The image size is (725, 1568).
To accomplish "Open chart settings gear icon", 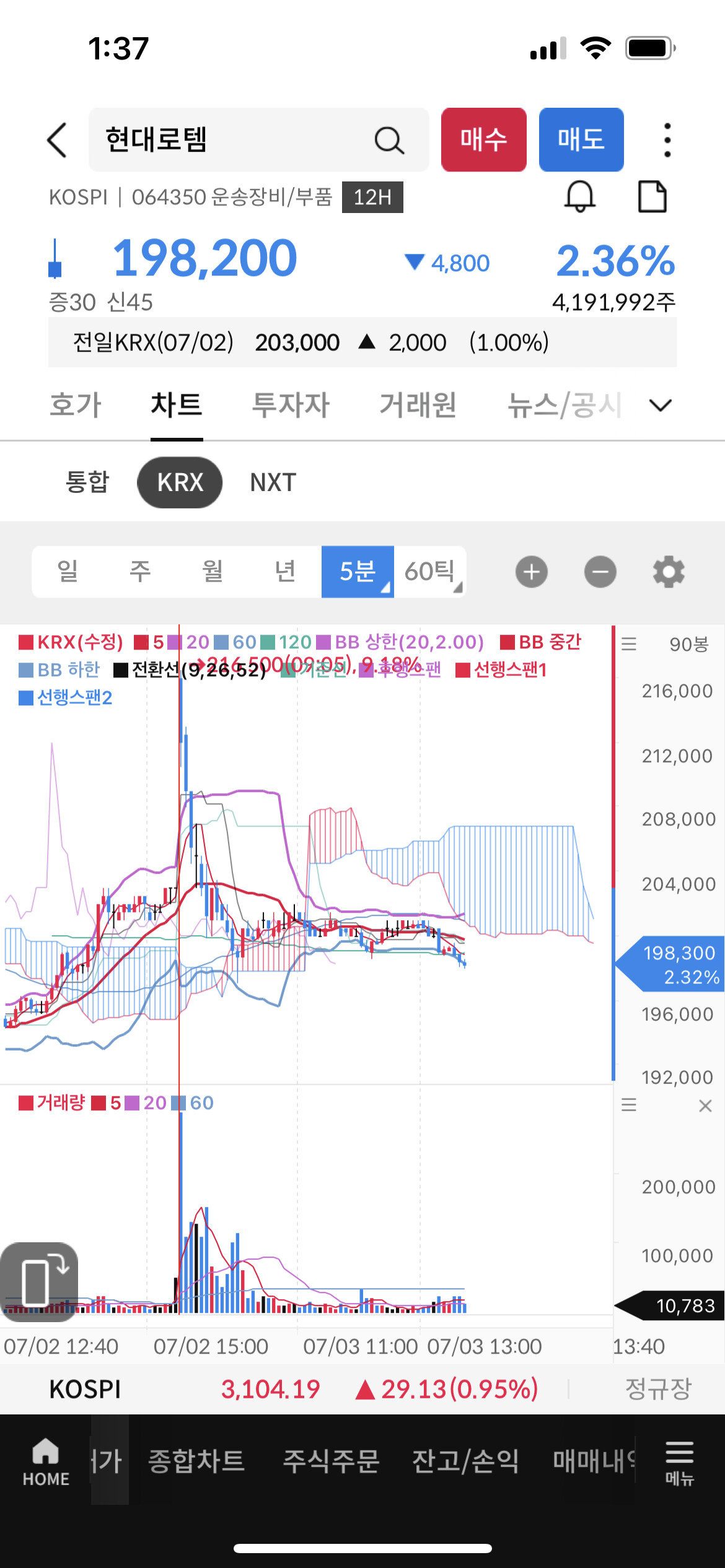I will coord(669,572).
